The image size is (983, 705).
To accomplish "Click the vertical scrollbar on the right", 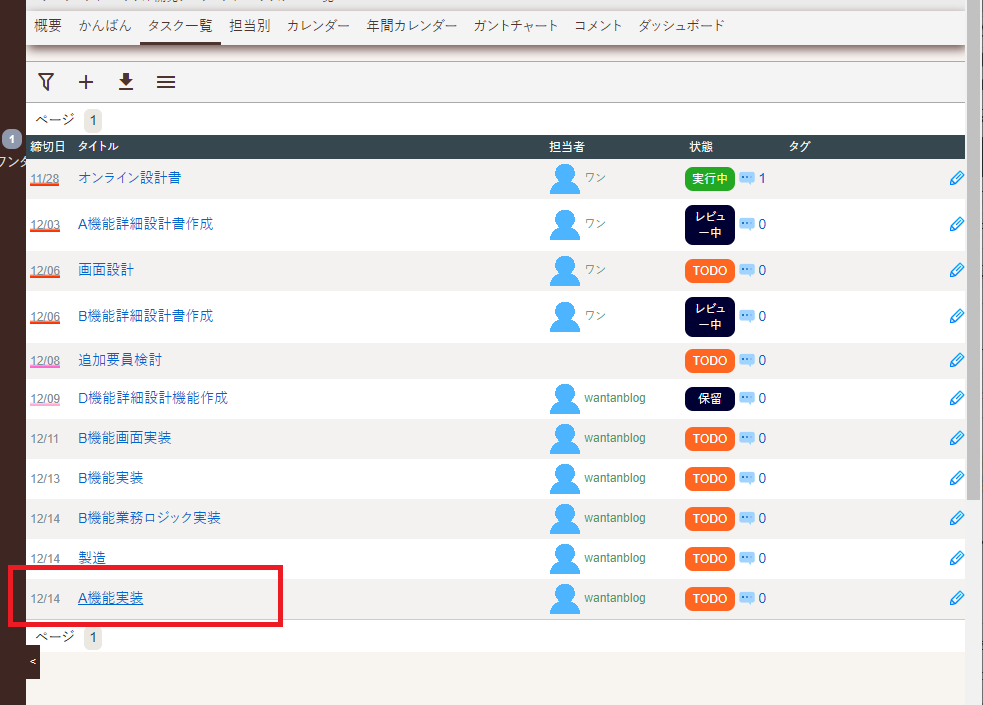I will 974,251.
